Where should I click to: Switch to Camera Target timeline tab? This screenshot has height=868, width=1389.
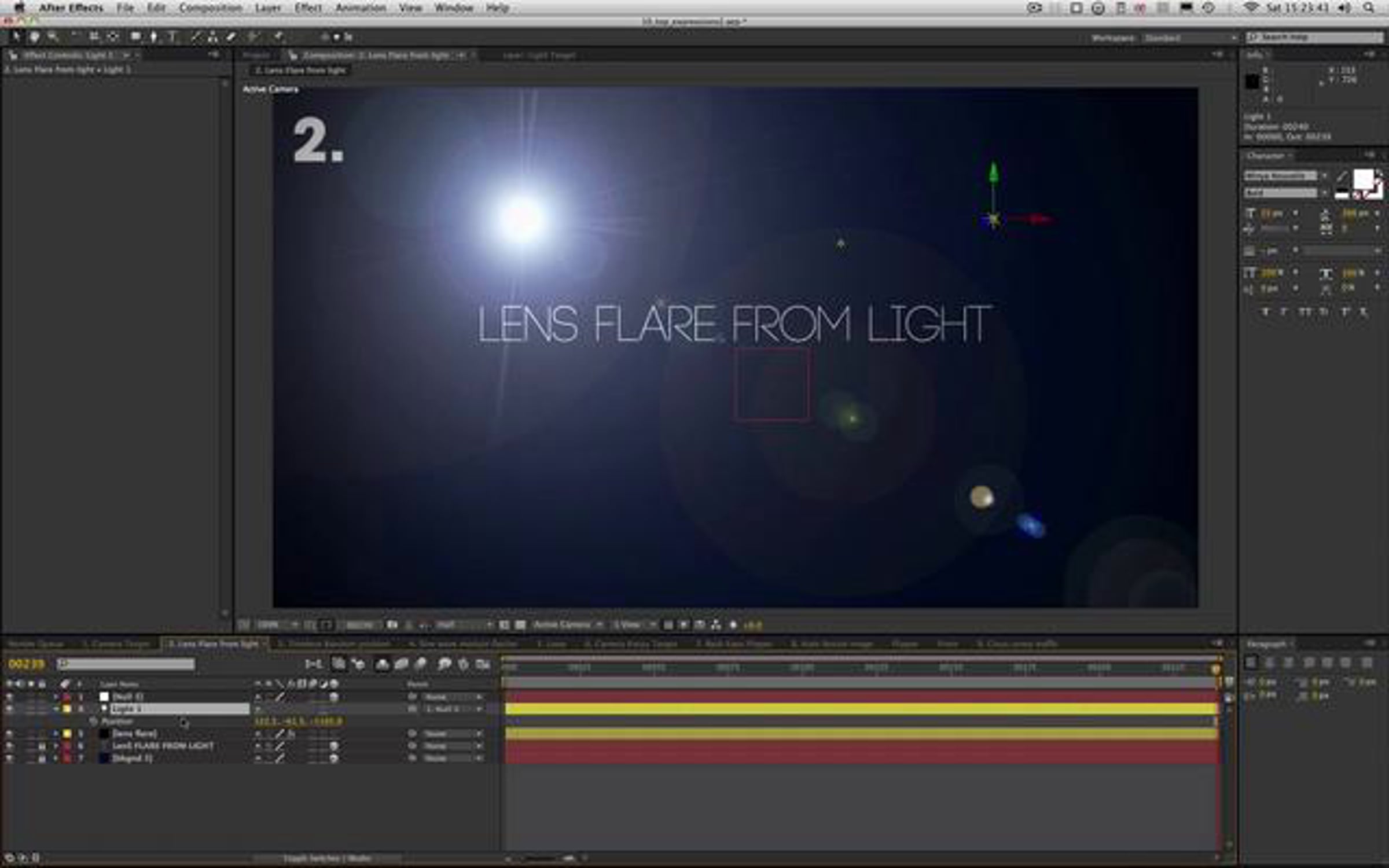116,643
